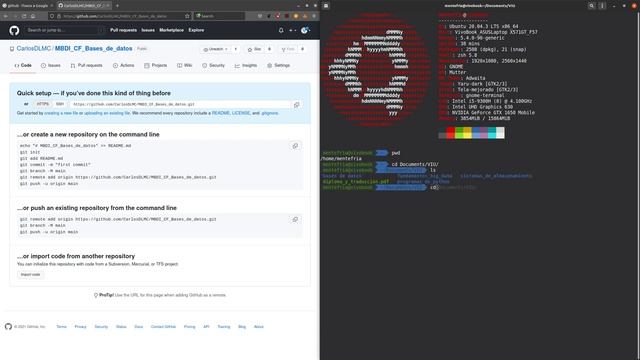Viewport: 640px width, 360px height.
Task: Open a new terminal tab icon
Action: tap(326, 6)
